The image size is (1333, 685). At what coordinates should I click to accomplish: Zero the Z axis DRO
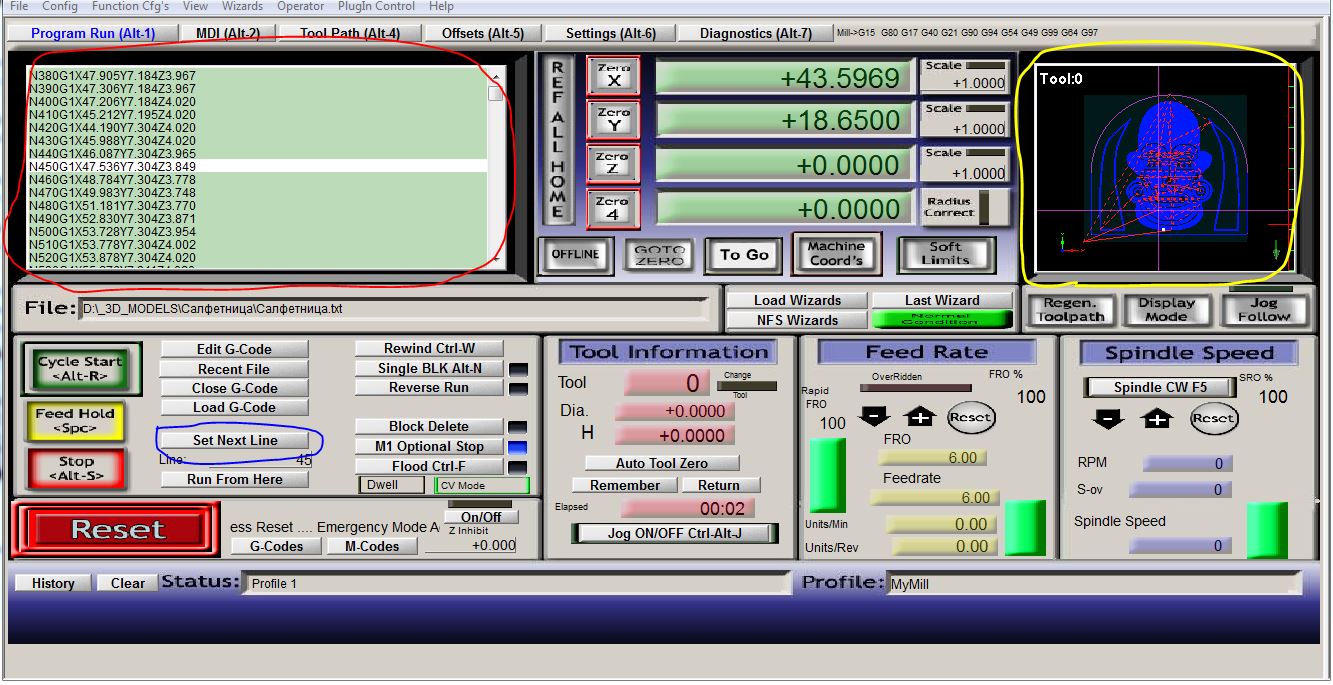click(613, 164)
